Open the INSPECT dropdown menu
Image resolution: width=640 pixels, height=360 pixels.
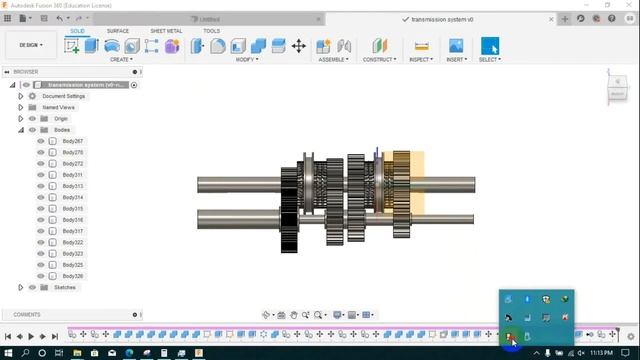click(421, 60)
